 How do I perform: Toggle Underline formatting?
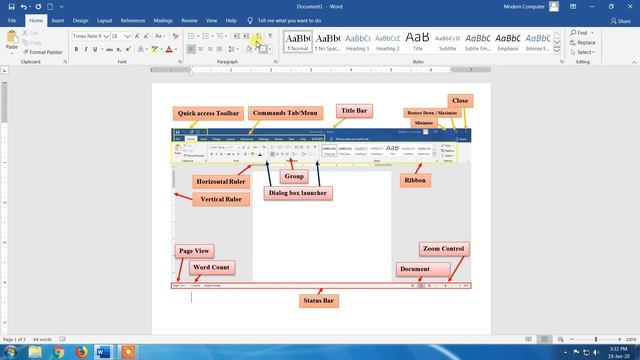click(95, 49)
